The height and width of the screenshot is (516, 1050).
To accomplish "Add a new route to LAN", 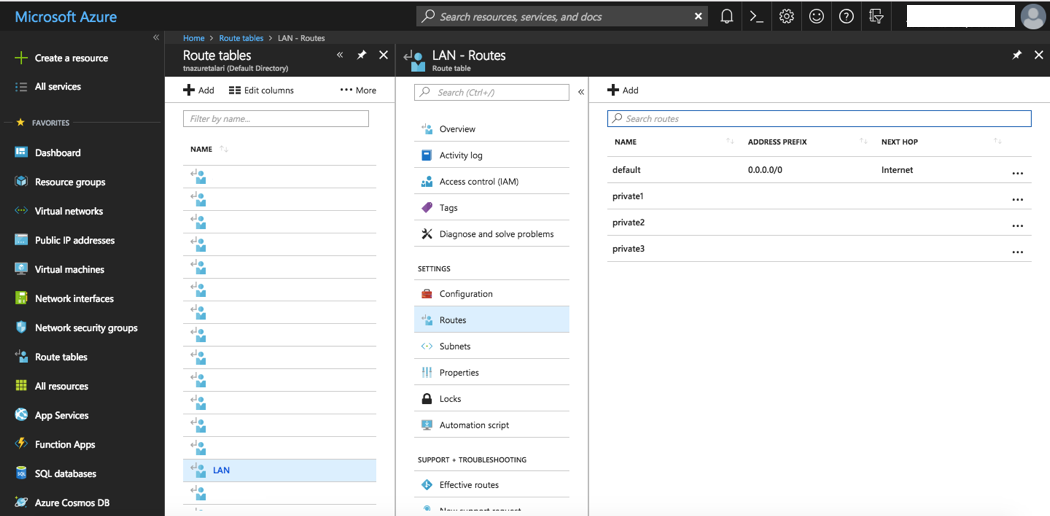I will click(623, 90).
